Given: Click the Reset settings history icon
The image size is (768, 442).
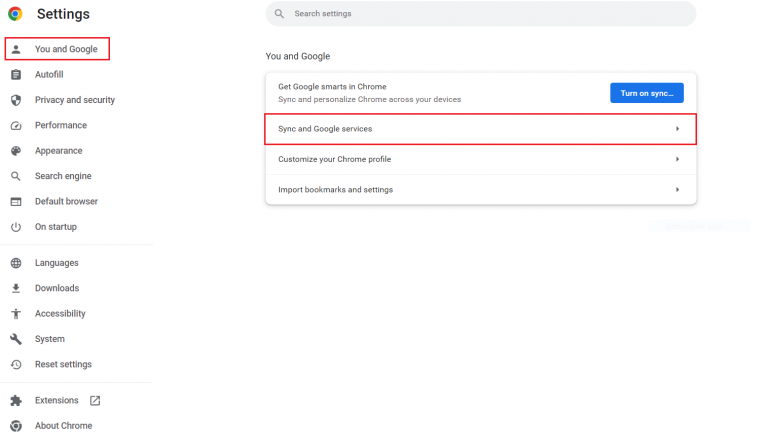Looking at the screenshot, I should [x=16, y=365].
